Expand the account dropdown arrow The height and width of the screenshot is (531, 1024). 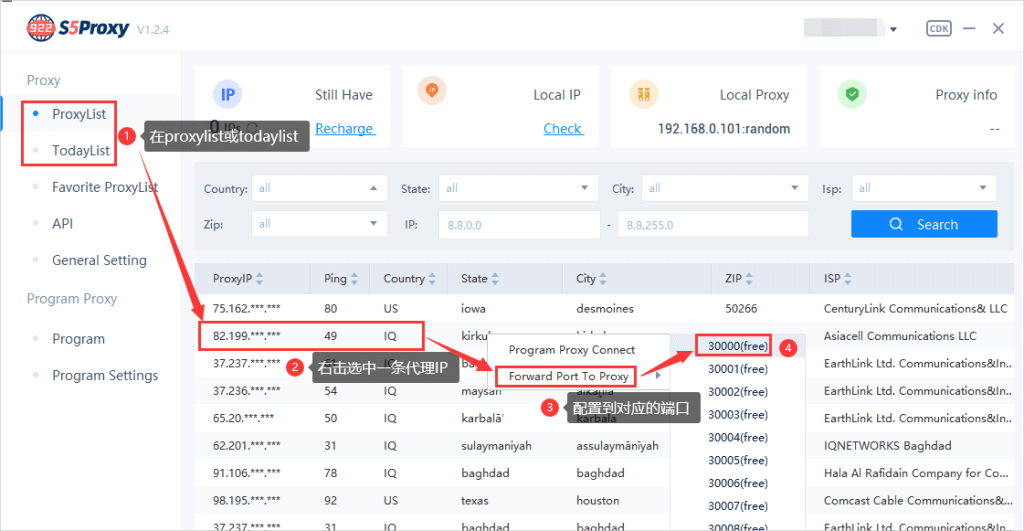pos(893,29)
